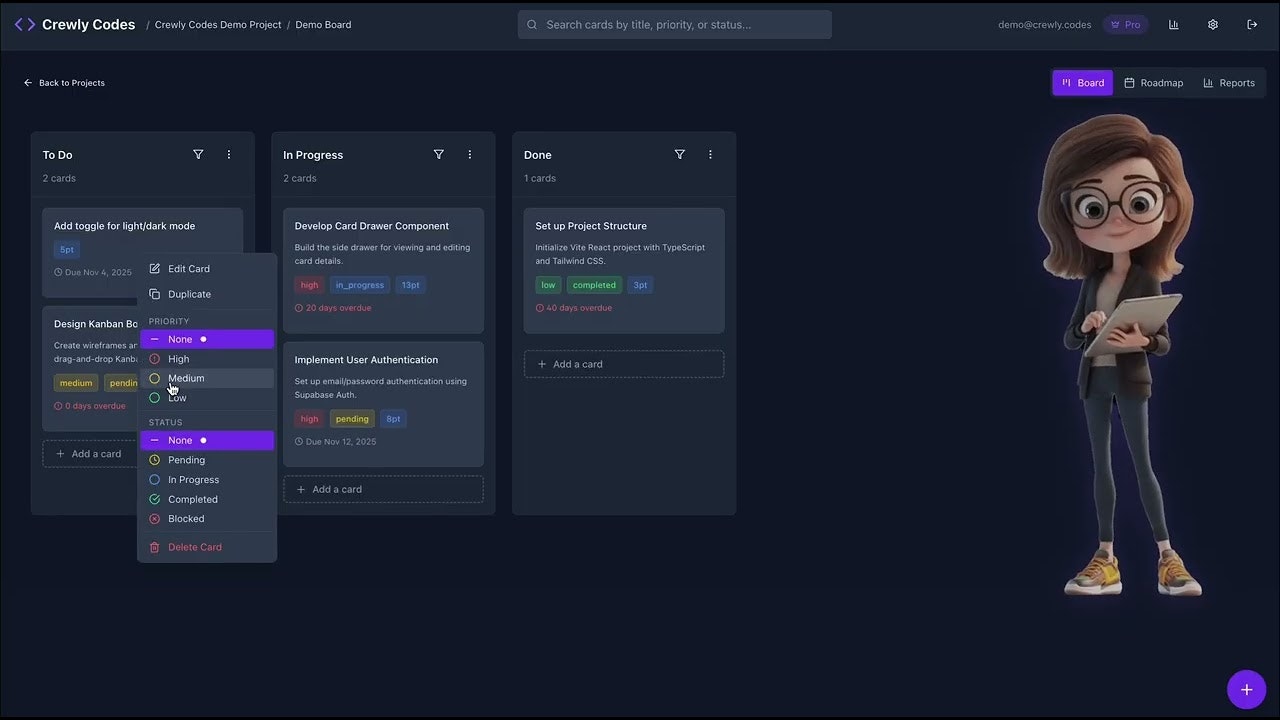Viewport: 1280px width, 720px height.
Task: Click Crewly Codes Demo Project breadcrumb
Action: pyautogui.click(x=218, y=24)
